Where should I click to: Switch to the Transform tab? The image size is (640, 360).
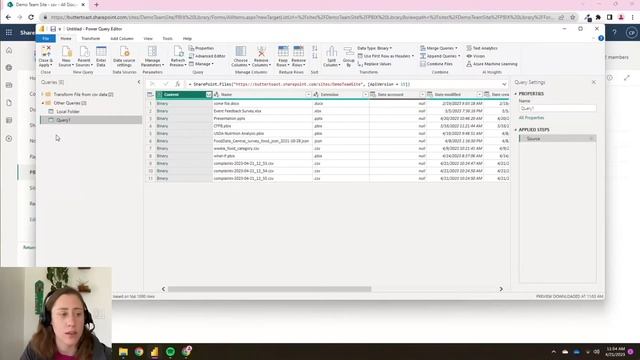coord(91,38)
